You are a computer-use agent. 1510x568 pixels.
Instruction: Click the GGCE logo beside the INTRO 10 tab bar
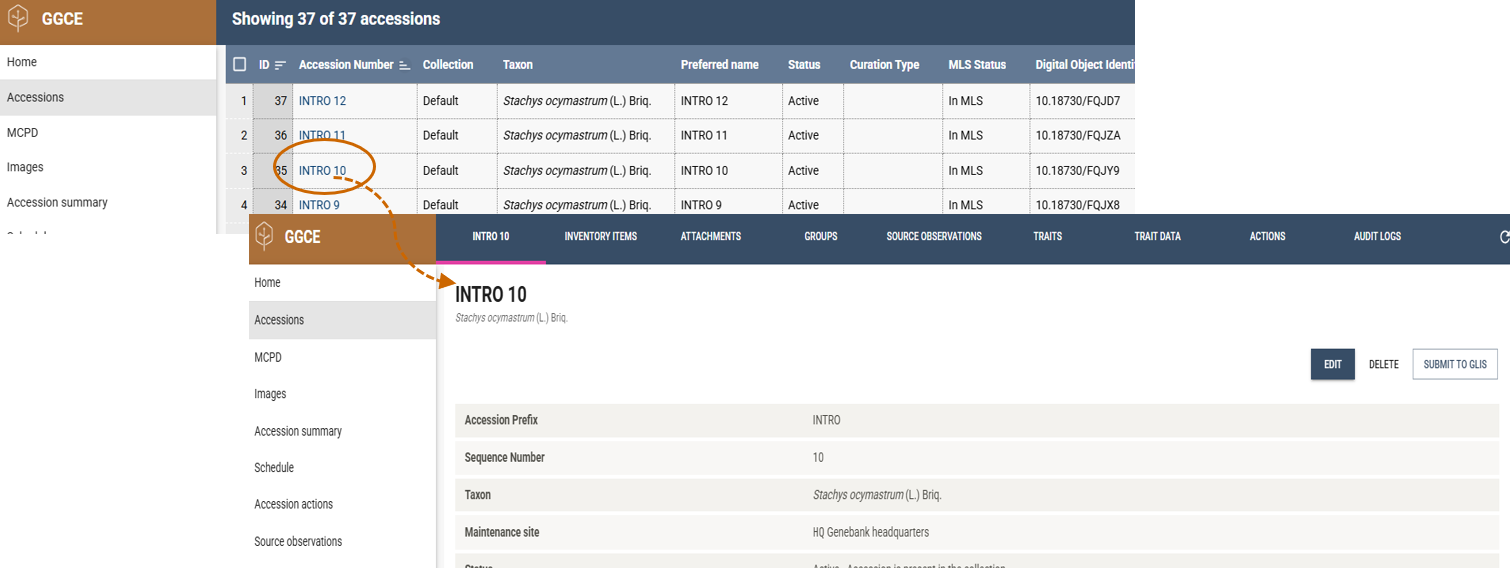pos(265,237)
